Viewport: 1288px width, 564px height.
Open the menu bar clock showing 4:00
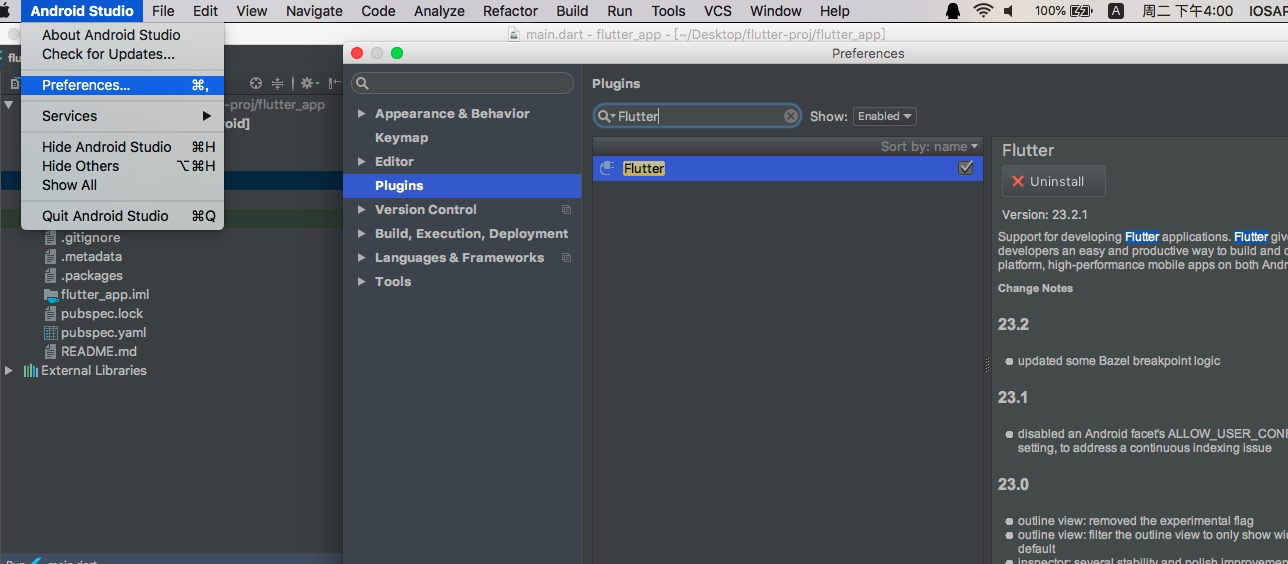pos(1187,11)
